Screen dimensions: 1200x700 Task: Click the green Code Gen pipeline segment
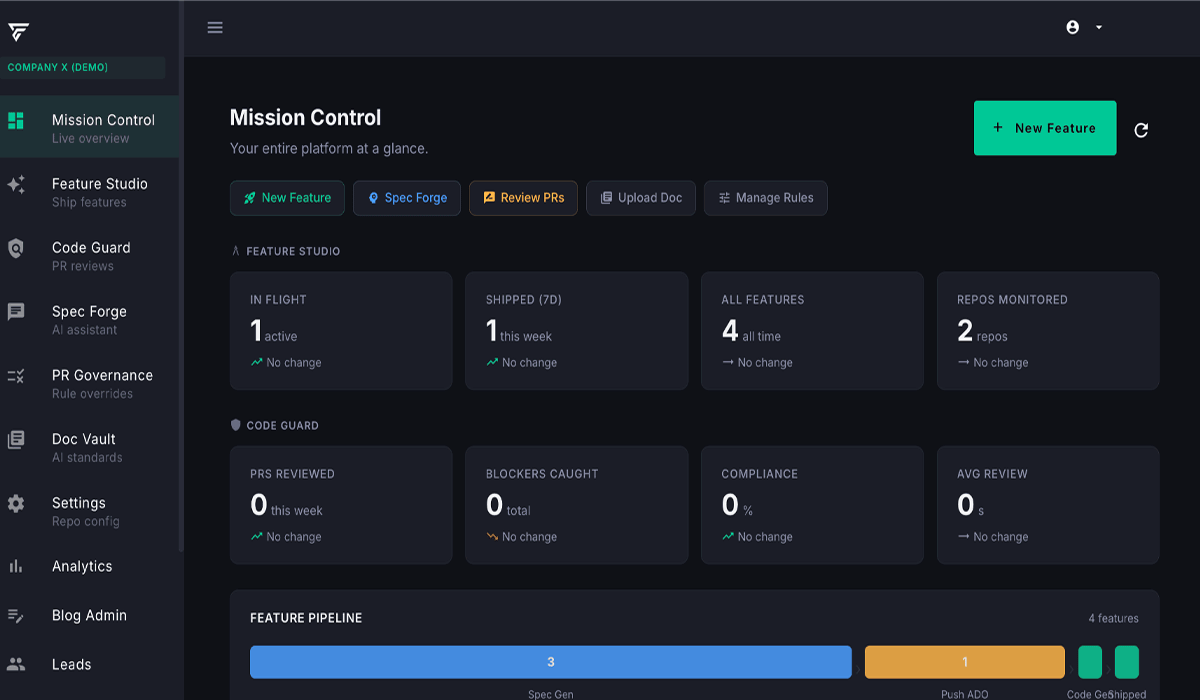tap(1090, 662)
